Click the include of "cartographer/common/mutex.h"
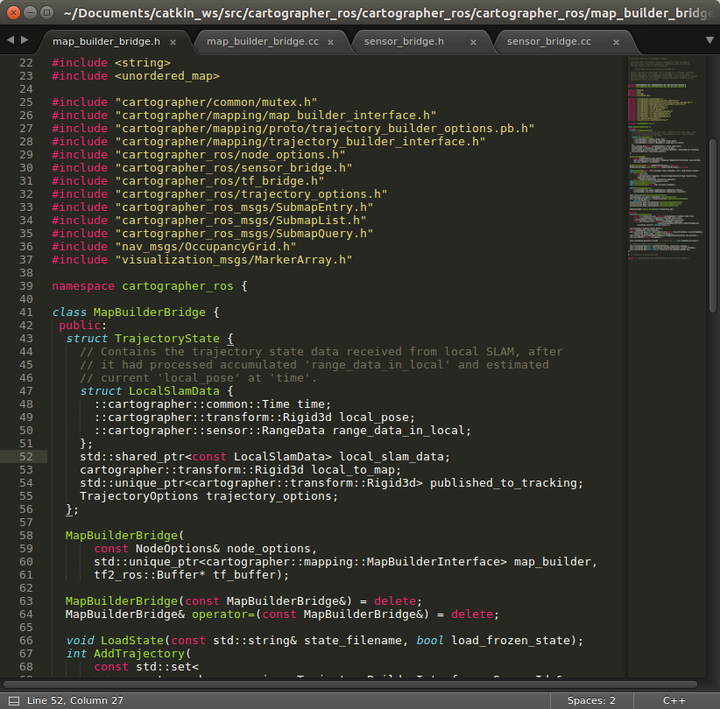The width and height of the screenshot is (720, 709). point(216,102)
